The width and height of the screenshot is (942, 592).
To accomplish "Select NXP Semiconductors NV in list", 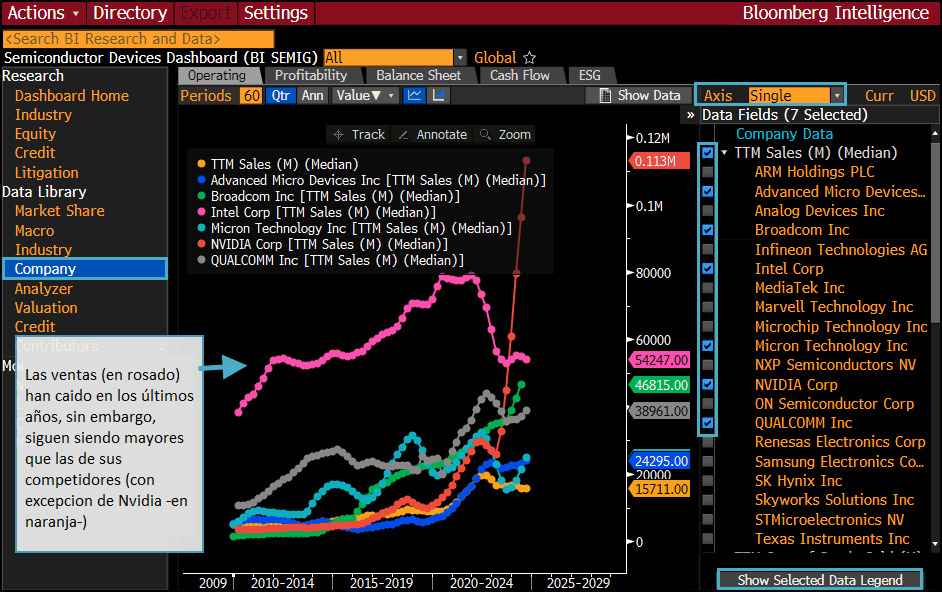I will tap(835, 365).
